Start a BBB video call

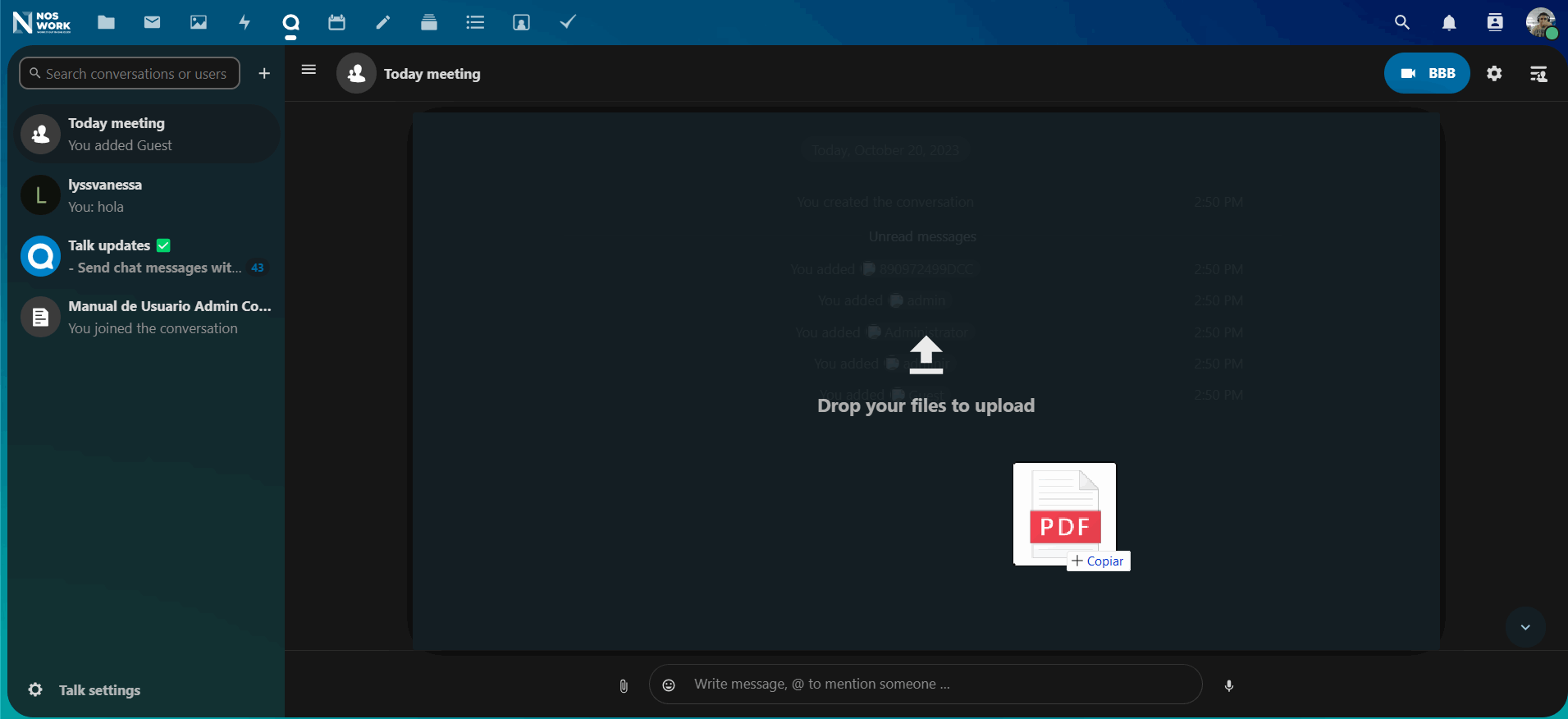1427,73
